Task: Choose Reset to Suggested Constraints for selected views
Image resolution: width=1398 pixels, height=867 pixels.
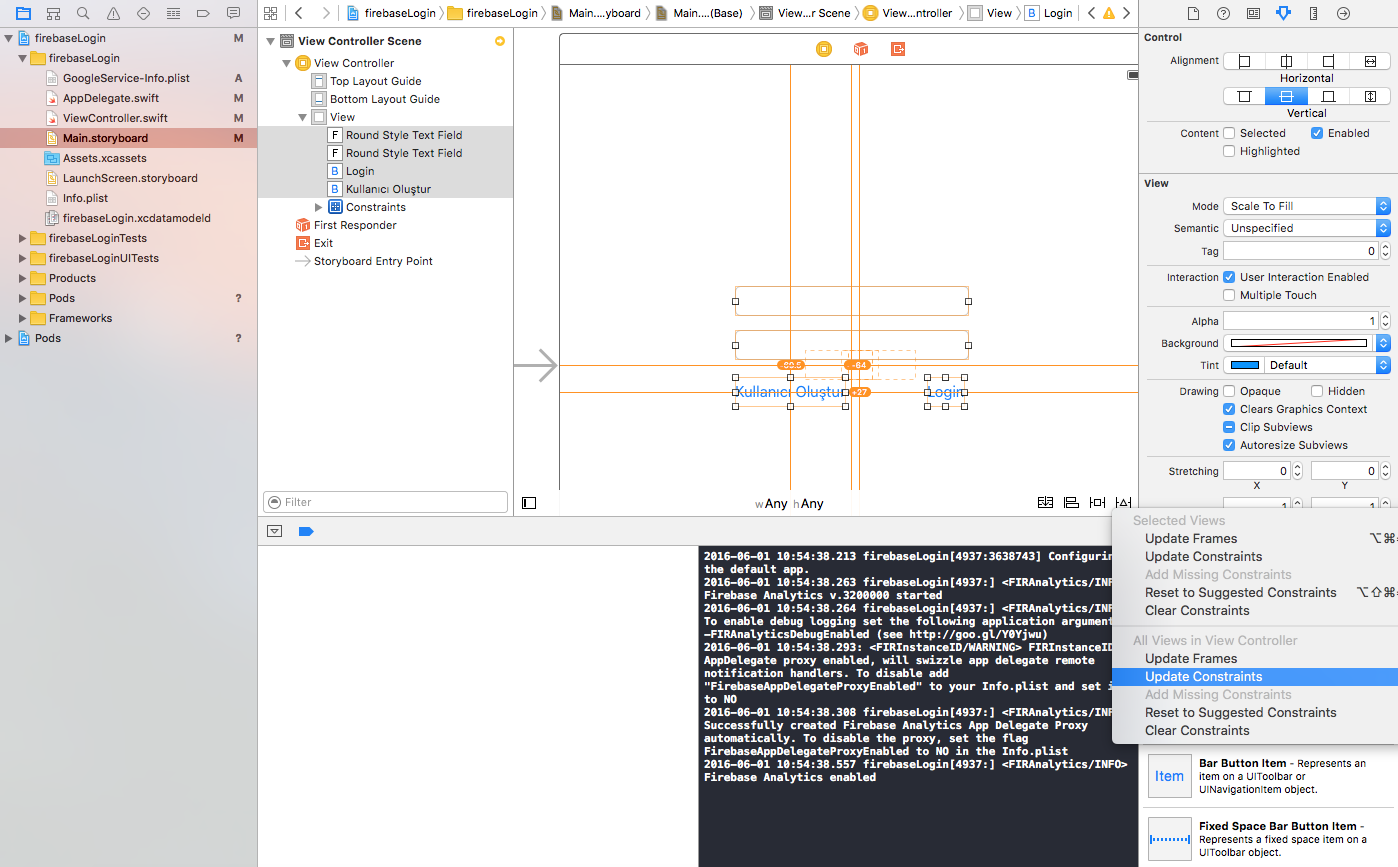Action: [1255, 593]
